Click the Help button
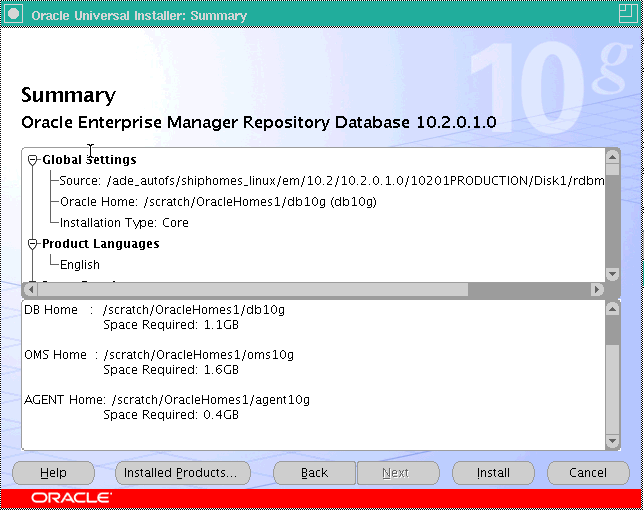Viewport: 644px width, 510px height. click(53, 473)
